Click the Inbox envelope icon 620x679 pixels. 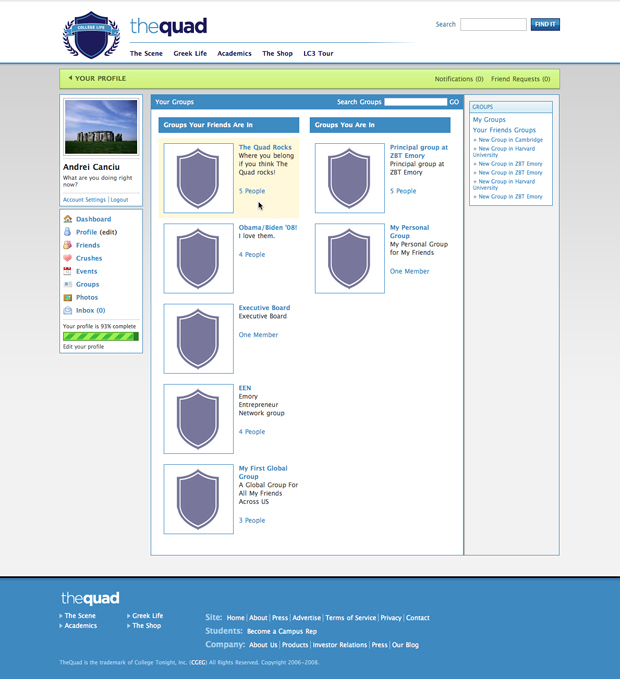click(67, 310)
